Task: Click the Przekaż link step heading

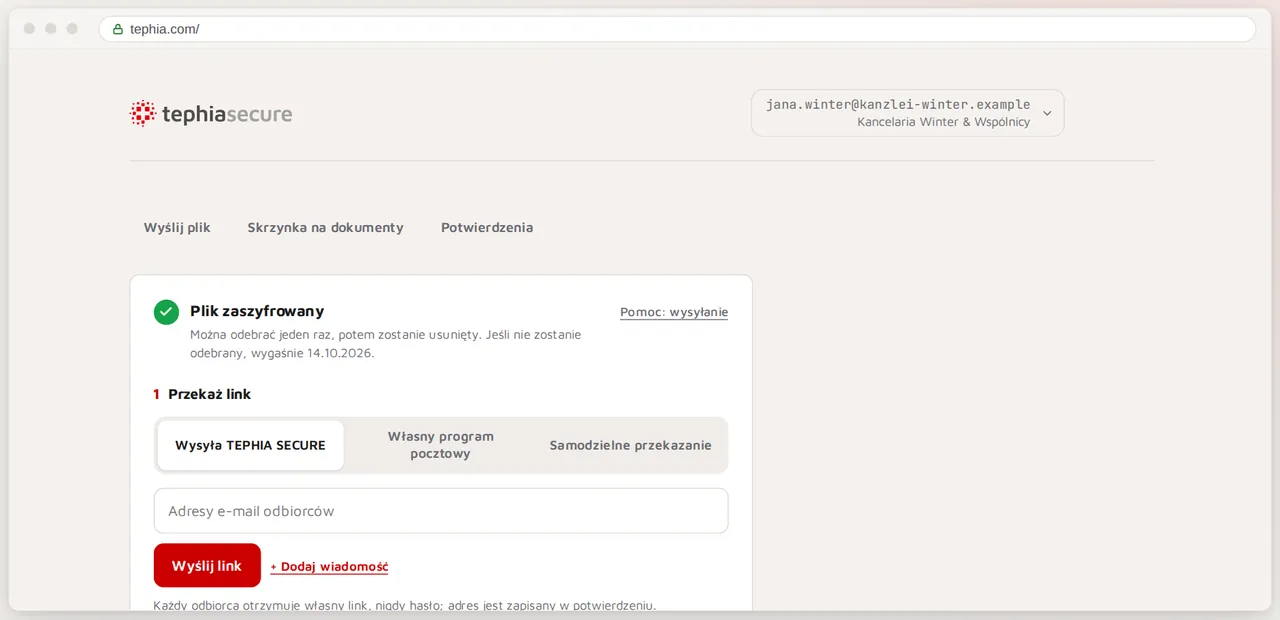Action: [209, 394]
